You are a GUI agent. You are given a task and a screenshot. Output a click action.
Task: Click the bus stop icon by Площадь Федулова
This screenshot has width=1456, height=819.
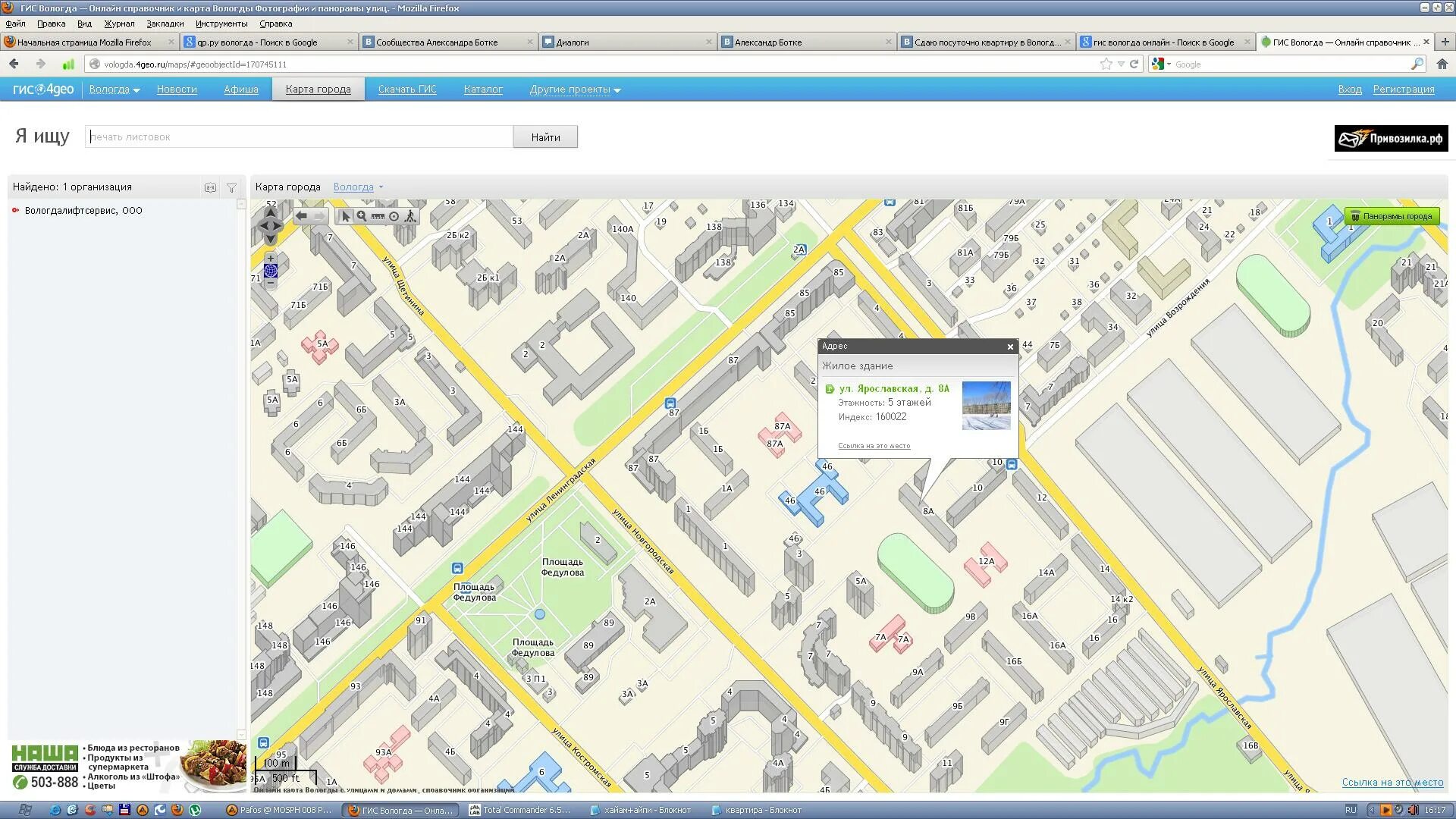click(x=457, y=568)
